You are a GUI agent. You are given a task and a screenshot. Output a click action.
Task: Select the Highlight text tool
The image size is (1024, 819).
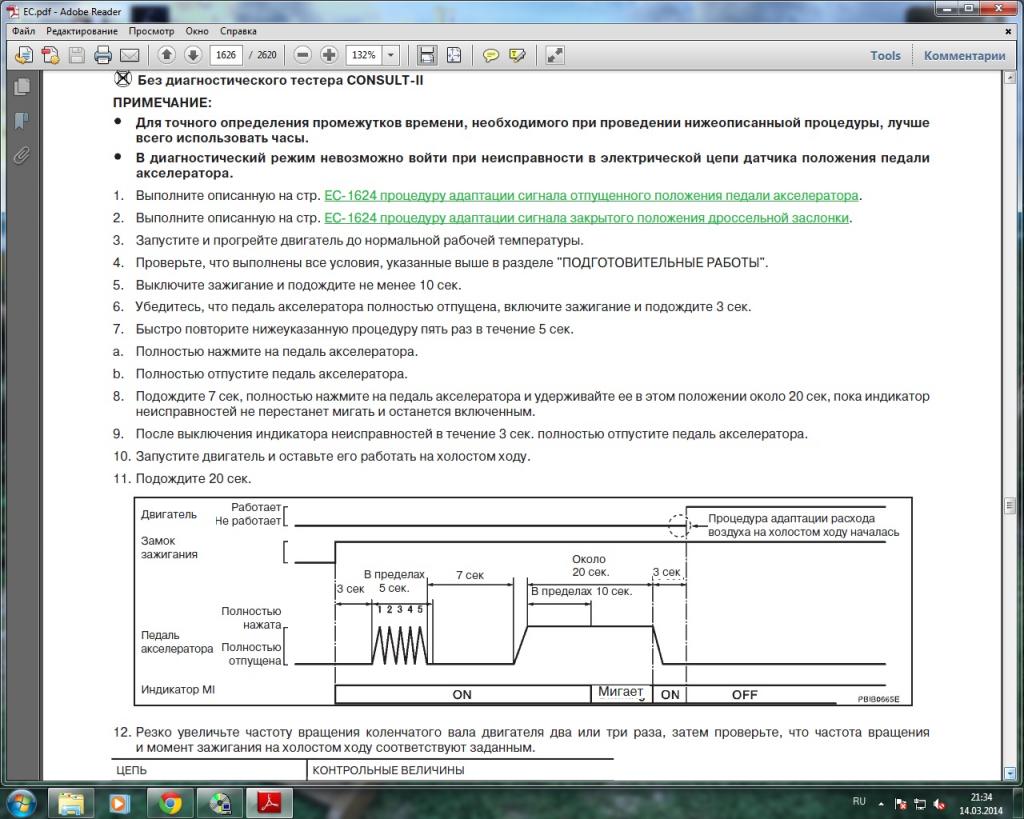tap(517, 55)
